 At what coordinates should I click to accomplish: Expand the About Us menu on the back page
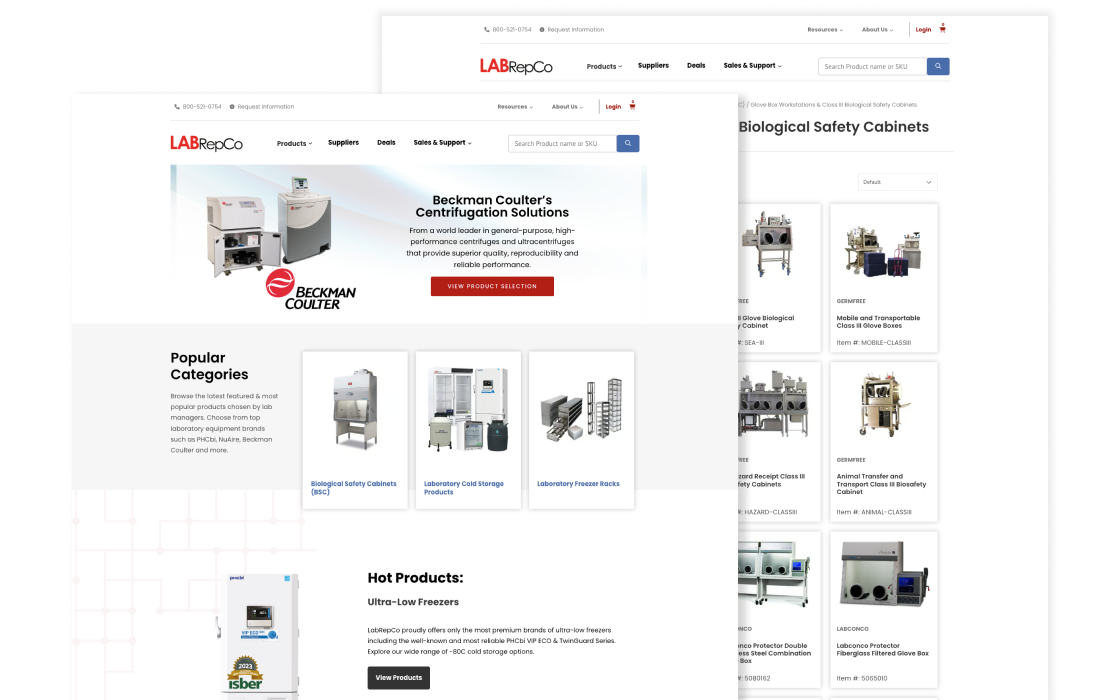tap(877, 29)
